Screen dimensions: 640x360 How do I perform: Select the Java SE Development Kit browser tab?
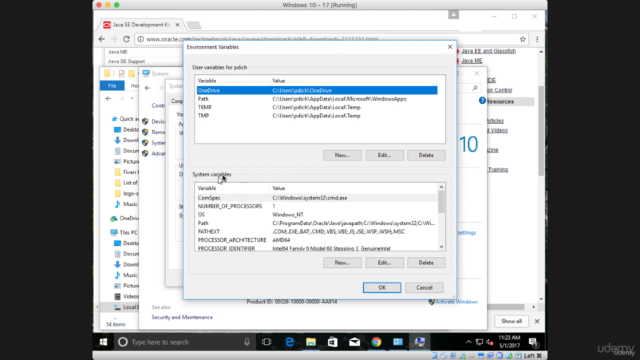[x=141, y=25]
